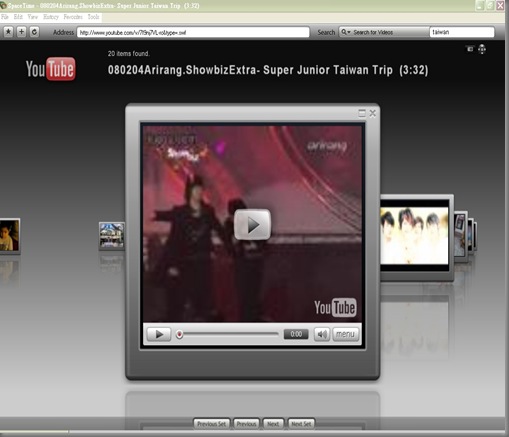The image size is (509, 437).
Task: Click the refresh icon next to Address
Action: point(34,32)
